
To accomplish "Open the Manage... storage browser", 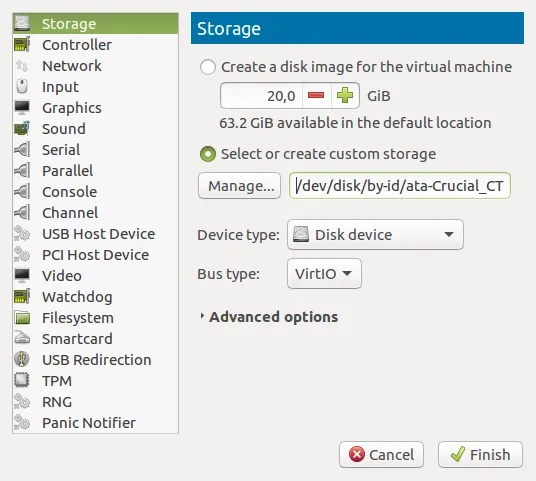I will 239,186.
